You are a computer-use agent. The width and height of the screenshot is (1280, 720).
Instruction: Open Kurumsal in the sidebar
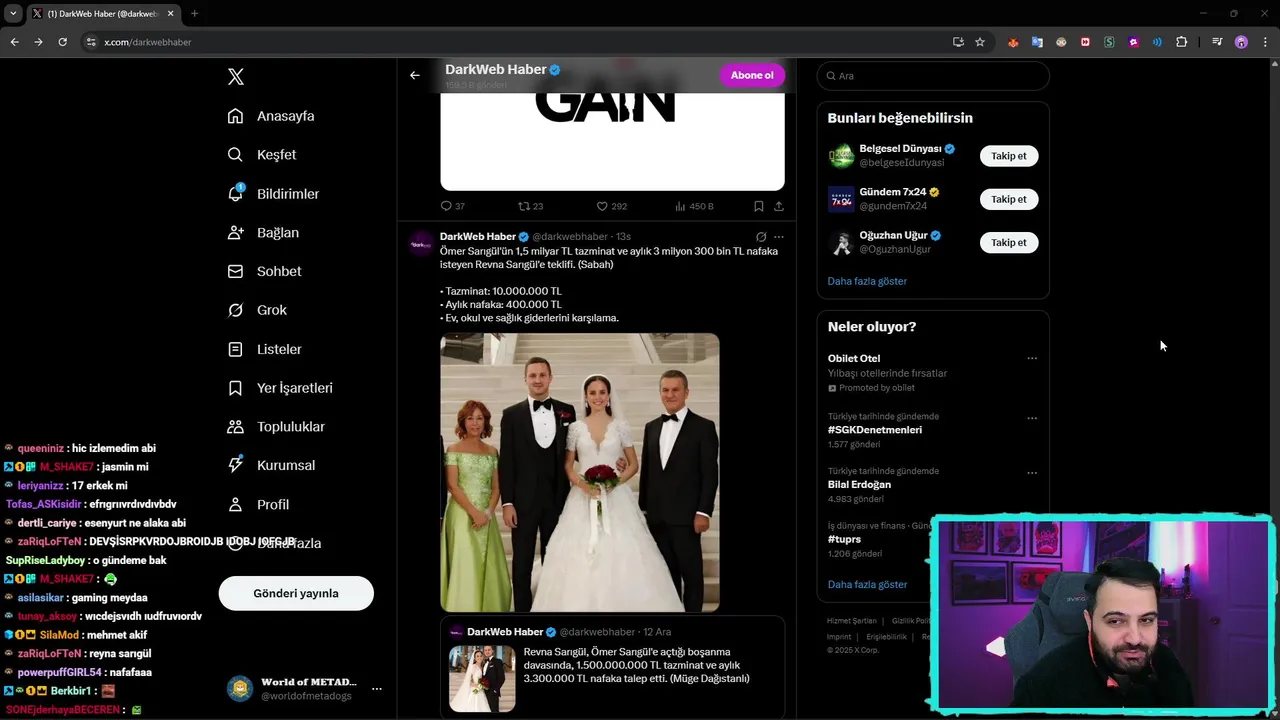(271, 465)
